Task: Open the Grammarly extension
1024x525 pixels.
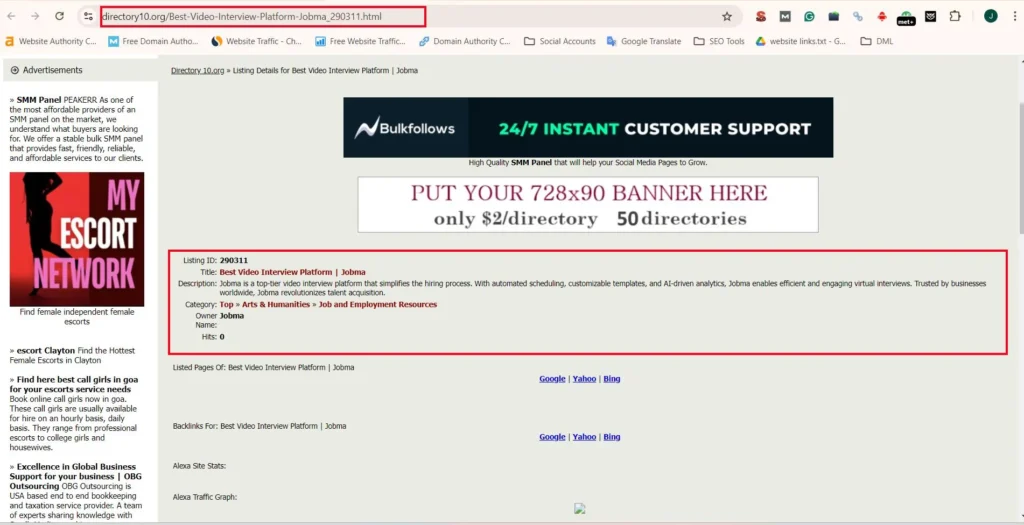Action: pyautogui.click(x=809, y=16)
